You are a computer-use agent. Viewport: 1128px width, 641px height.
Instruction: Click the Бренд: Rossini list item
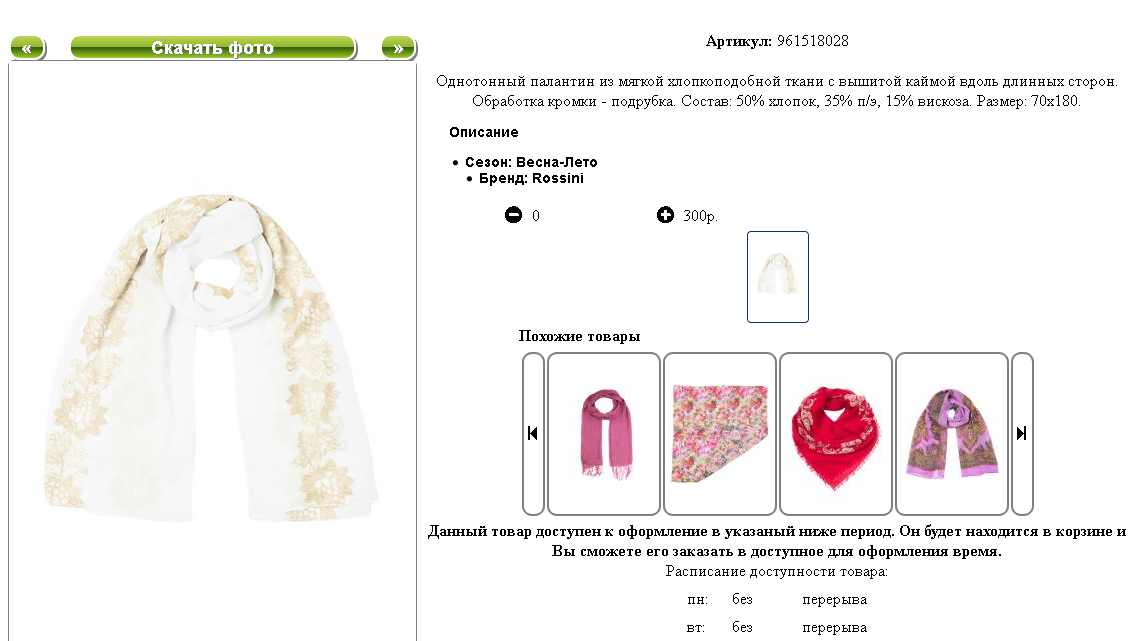(531, 178)
